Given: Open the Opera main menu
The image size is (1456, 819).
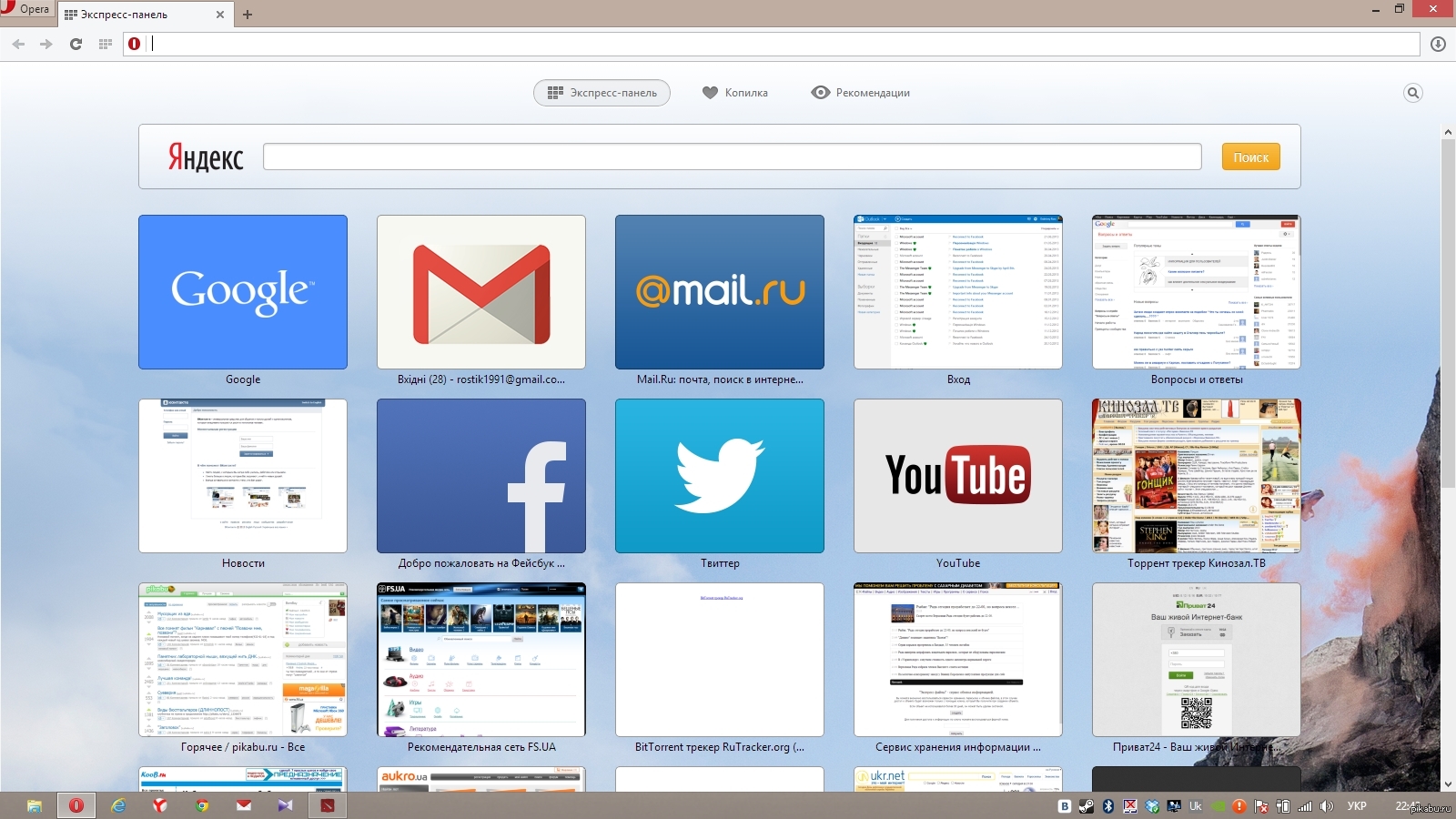Looking at the screenshot, I should (26, 9).
